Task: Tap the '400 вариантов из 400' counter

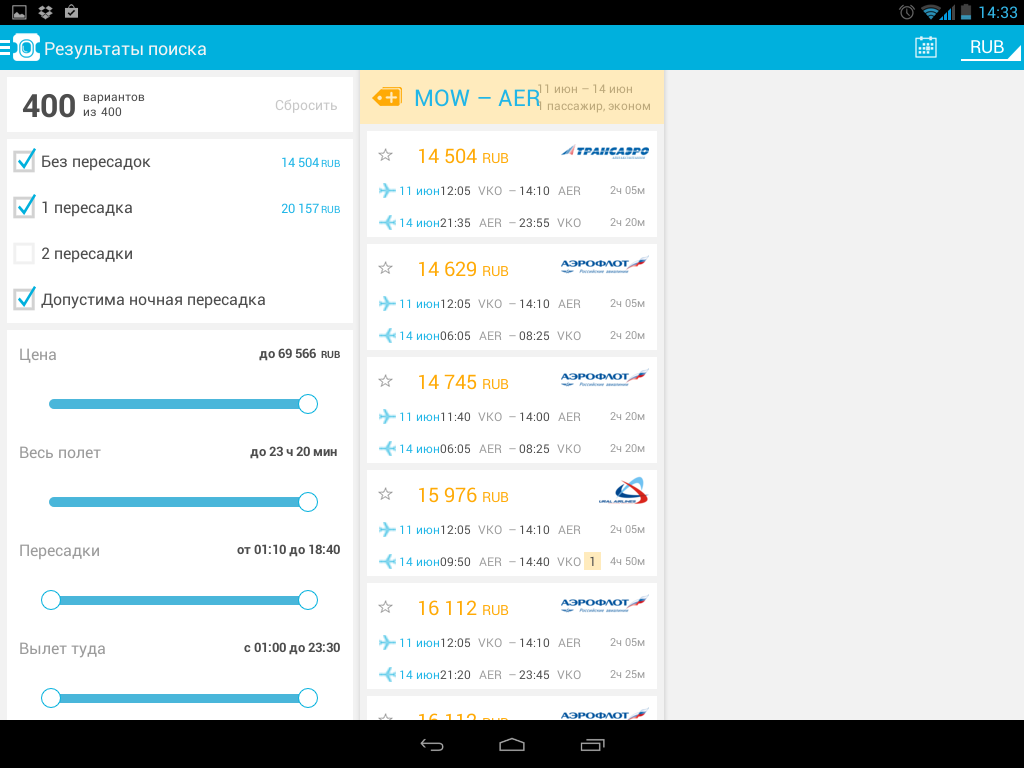Action: coord(84,105)
